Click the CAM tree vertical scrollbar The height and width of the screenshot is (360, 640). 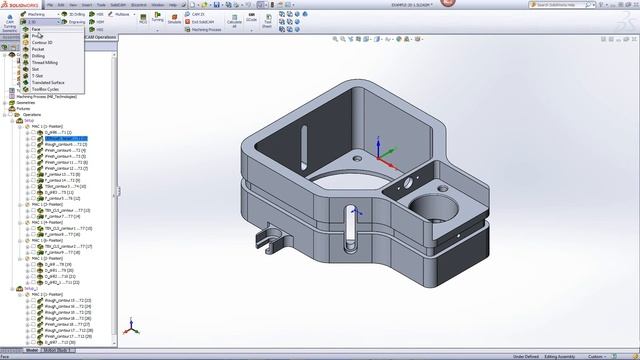114,199
